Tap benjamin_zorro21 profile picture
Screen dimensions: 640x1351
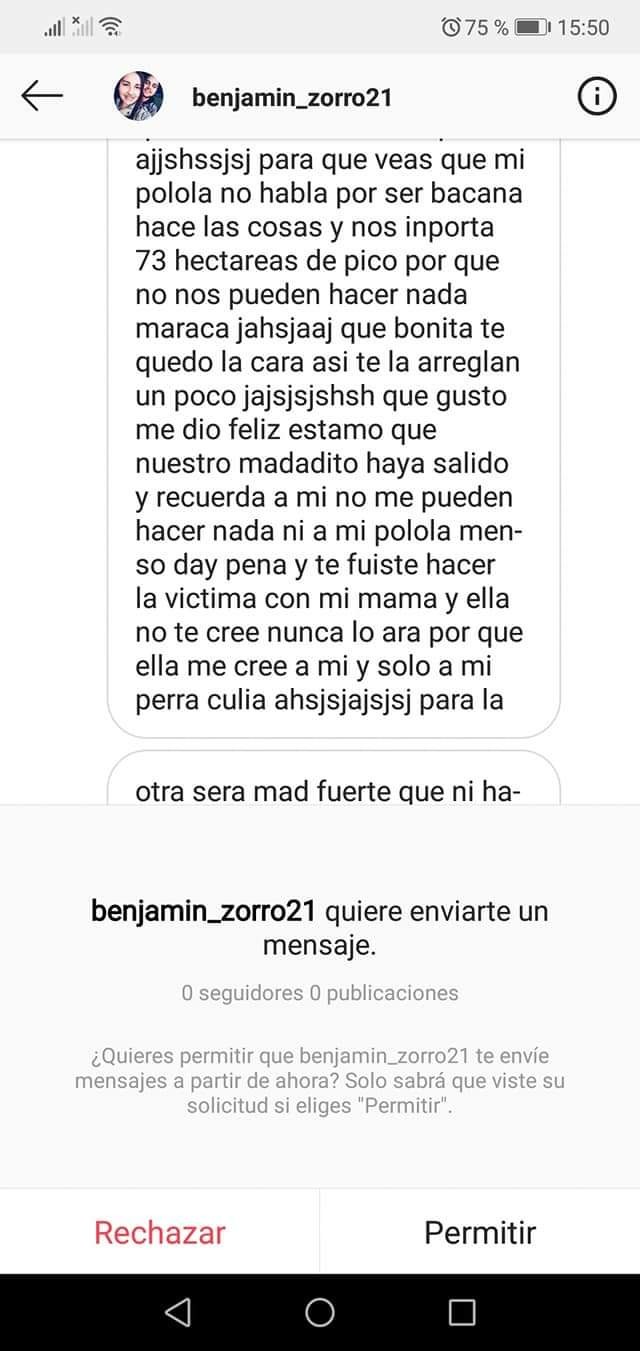[139, 97]
